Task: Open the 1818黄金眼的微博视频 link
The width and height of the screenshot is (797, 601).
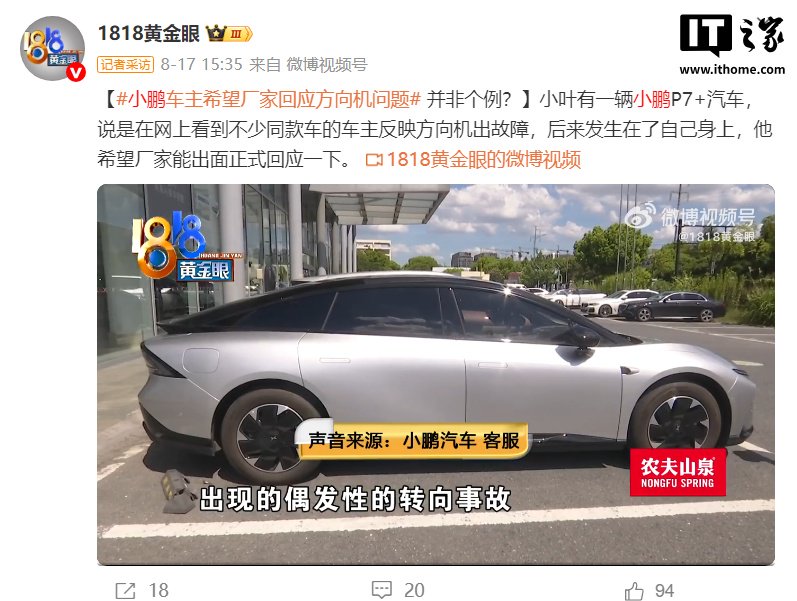Action: [483, 160]
